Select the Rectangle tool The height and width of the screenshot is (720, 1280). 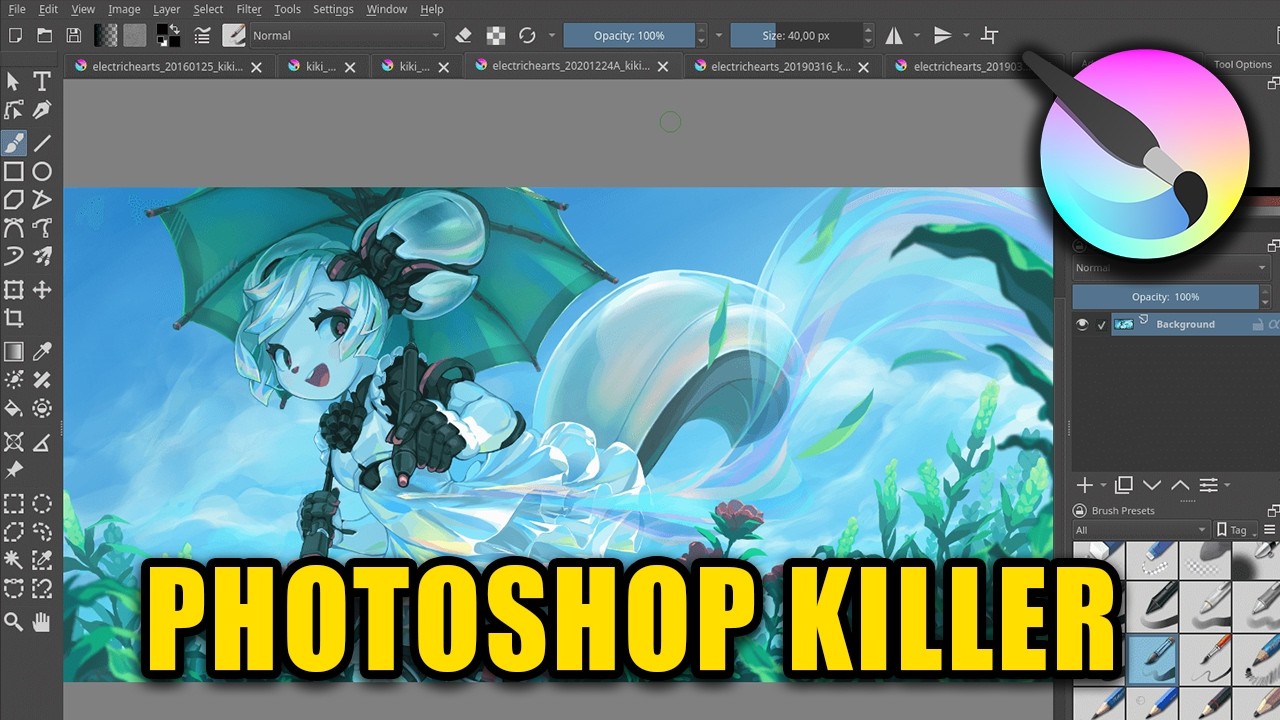pos(14,172)
